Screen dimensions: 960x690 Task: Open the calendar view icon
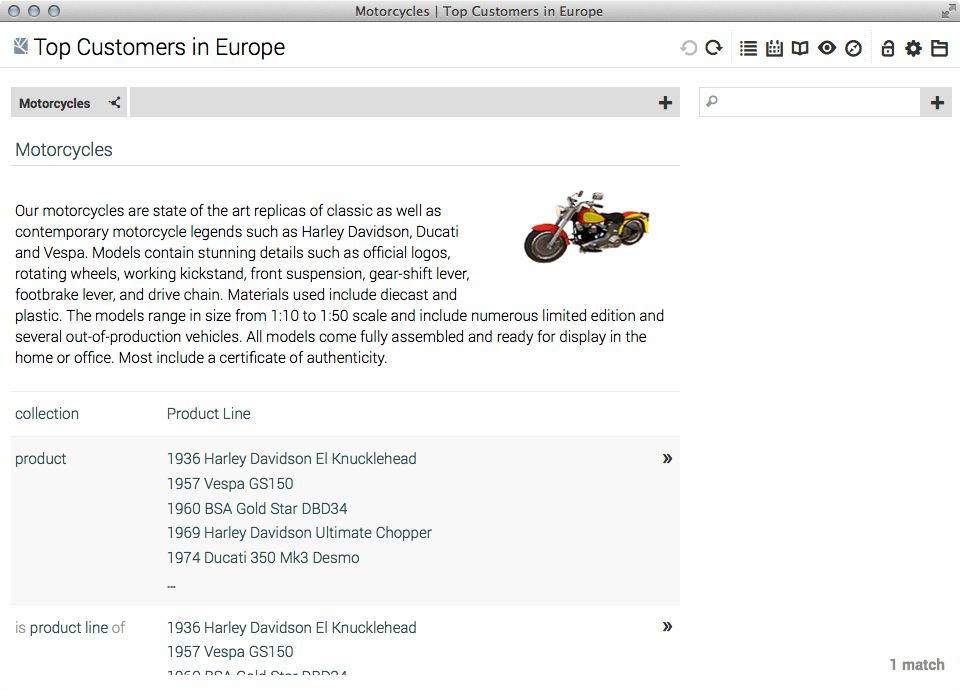[x=774, y=48]
